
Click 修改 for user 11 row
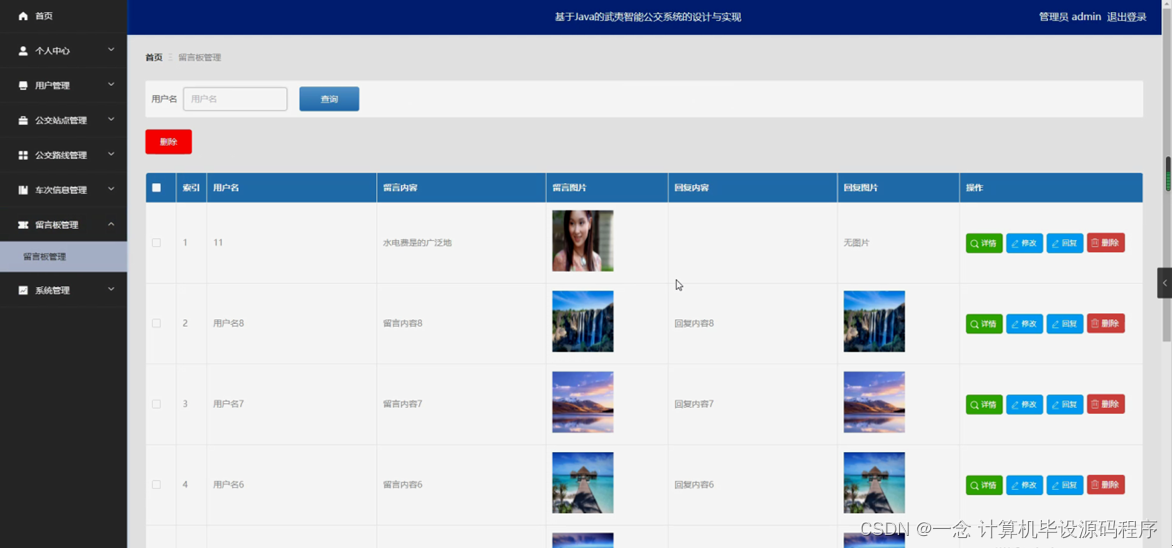[x=1024, y=243]
